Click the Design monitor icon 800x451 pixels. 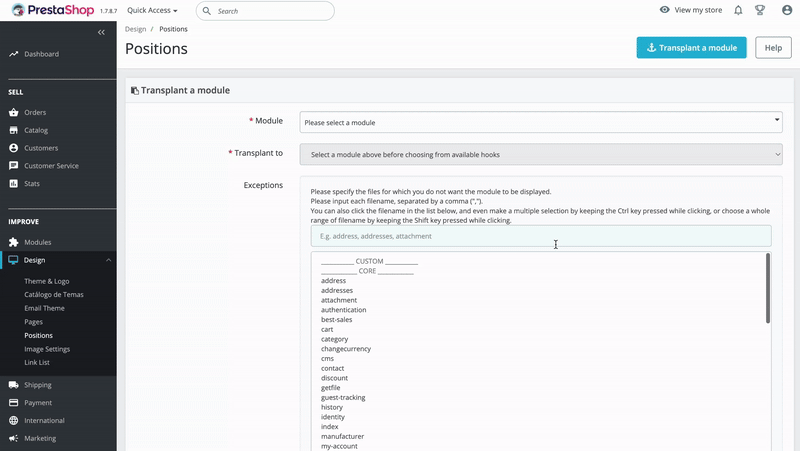coord(13,260)
